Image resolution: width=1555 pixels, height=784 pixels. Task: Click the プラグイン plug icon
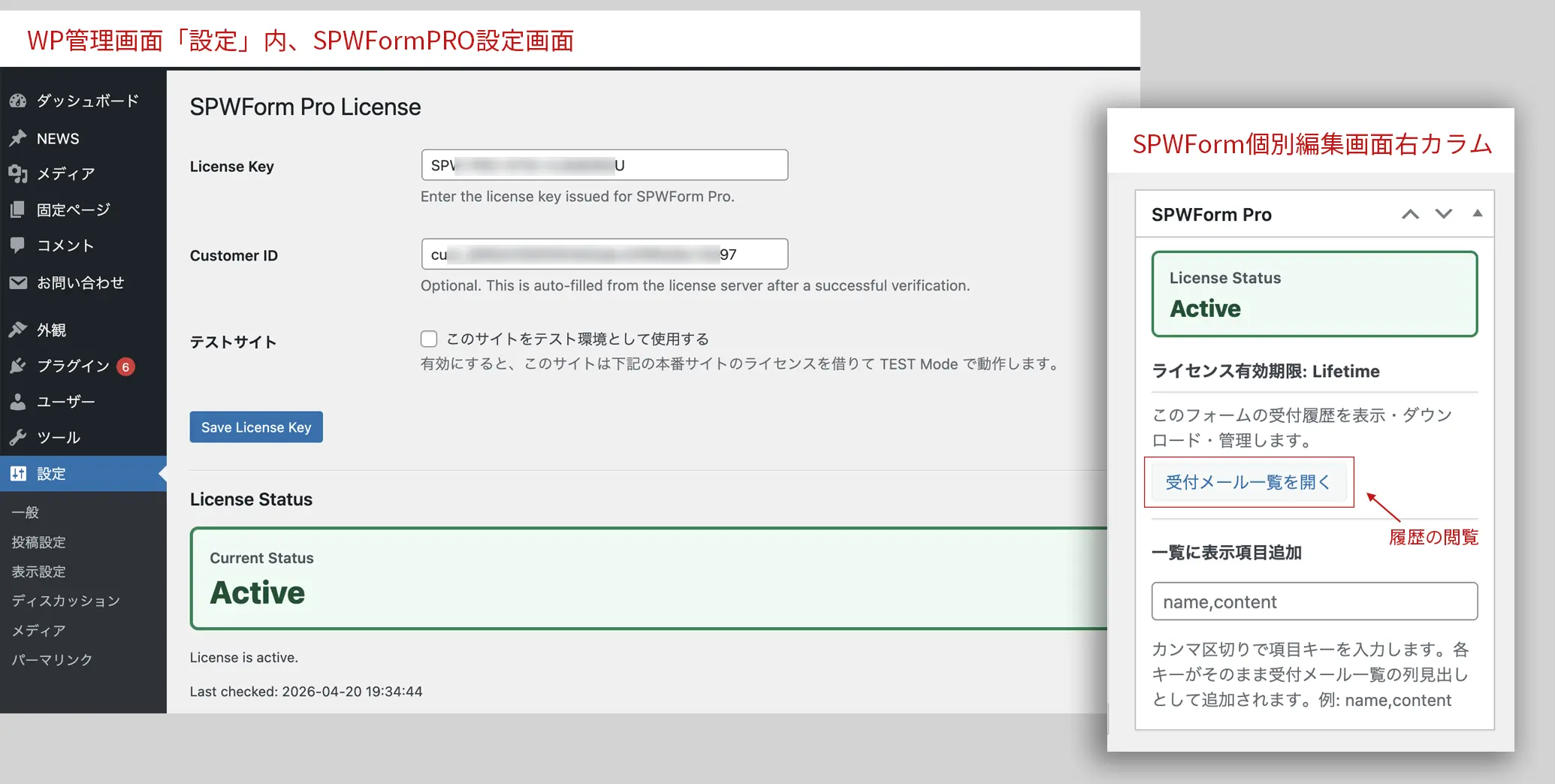pyautogui.click(x=18, y=366)
